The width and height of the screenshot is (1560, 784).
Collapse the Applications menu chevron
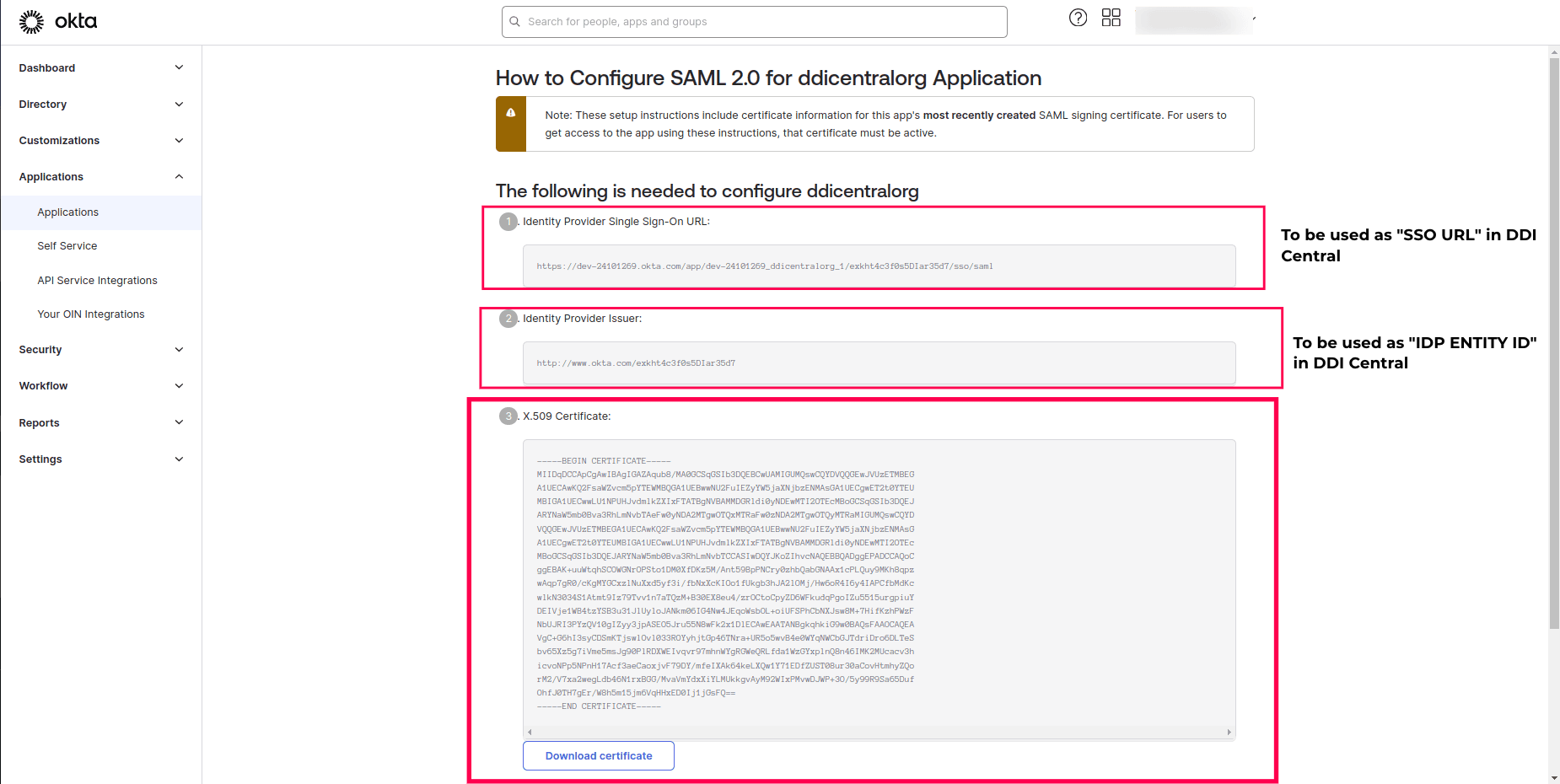click(179, 177)
